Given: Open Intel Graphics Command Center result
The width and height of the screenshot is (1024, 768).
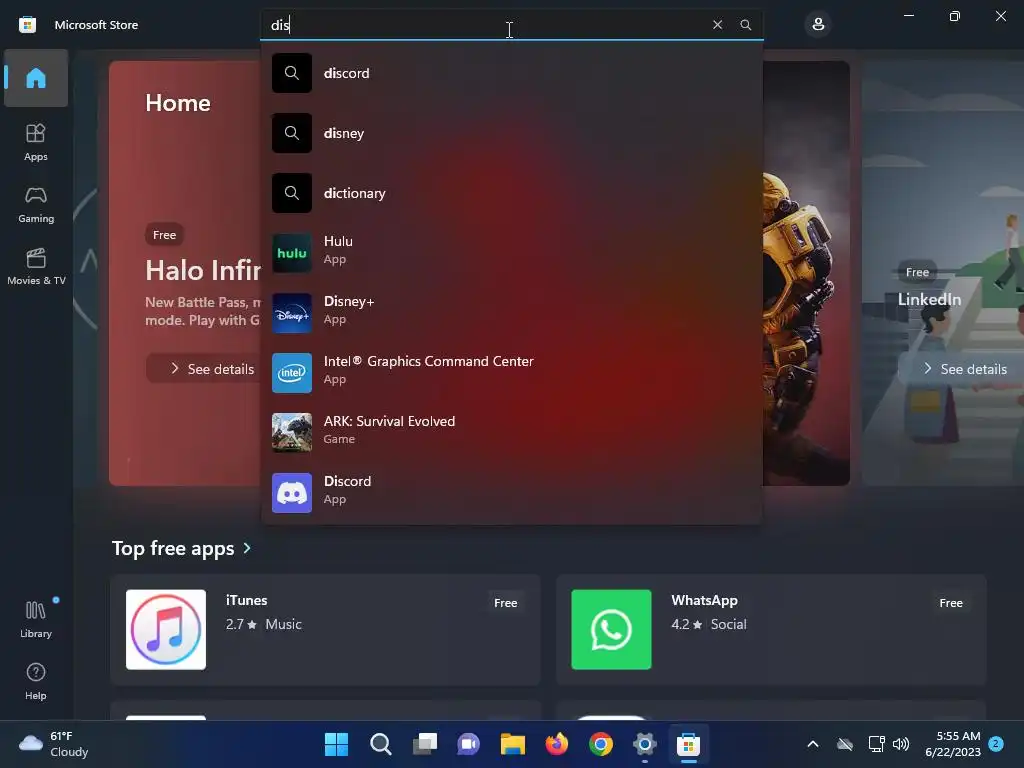Looking at the screenshot, I should (511, 373).
